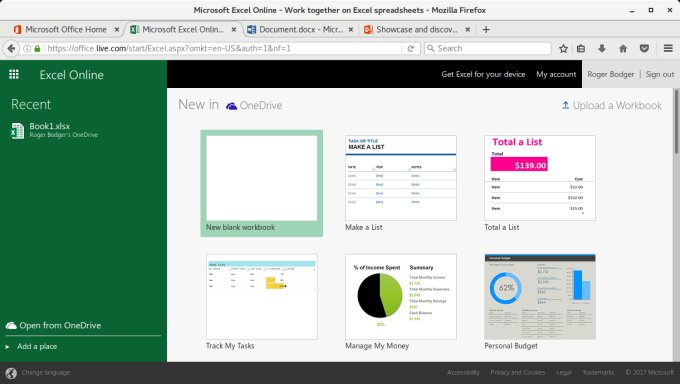This screenshot has height=384, width=680.
Task: Click the Book1.xlsx Excel file icon
Action: point(17,131)
